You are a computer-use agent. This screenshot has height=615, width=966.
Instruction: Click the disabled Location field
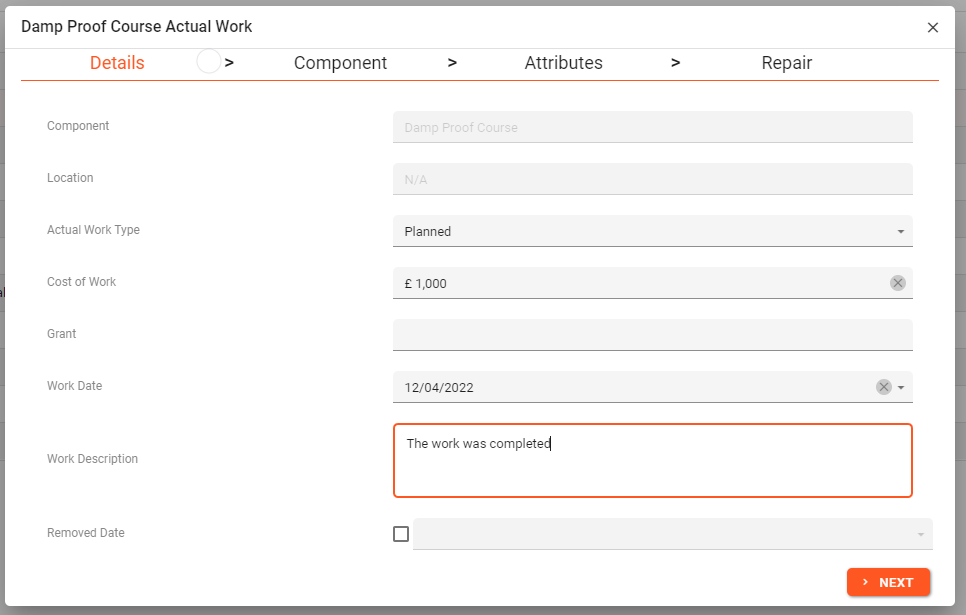[x=652, y=179]
